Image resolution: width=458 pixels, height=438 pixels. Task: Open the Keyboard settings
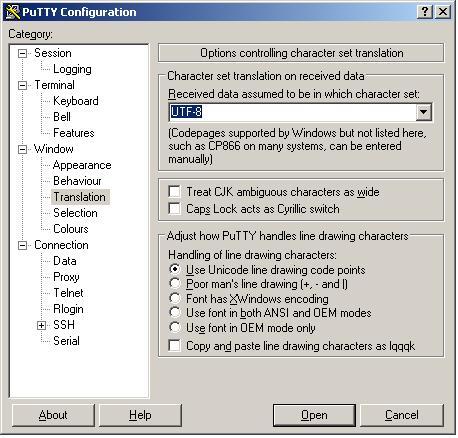click(x=76, y=101)
